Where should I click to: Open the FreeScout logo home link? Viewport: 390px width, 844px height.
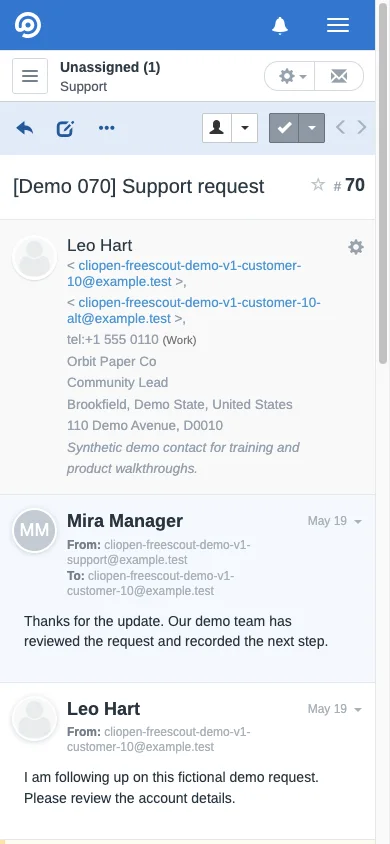27,25
